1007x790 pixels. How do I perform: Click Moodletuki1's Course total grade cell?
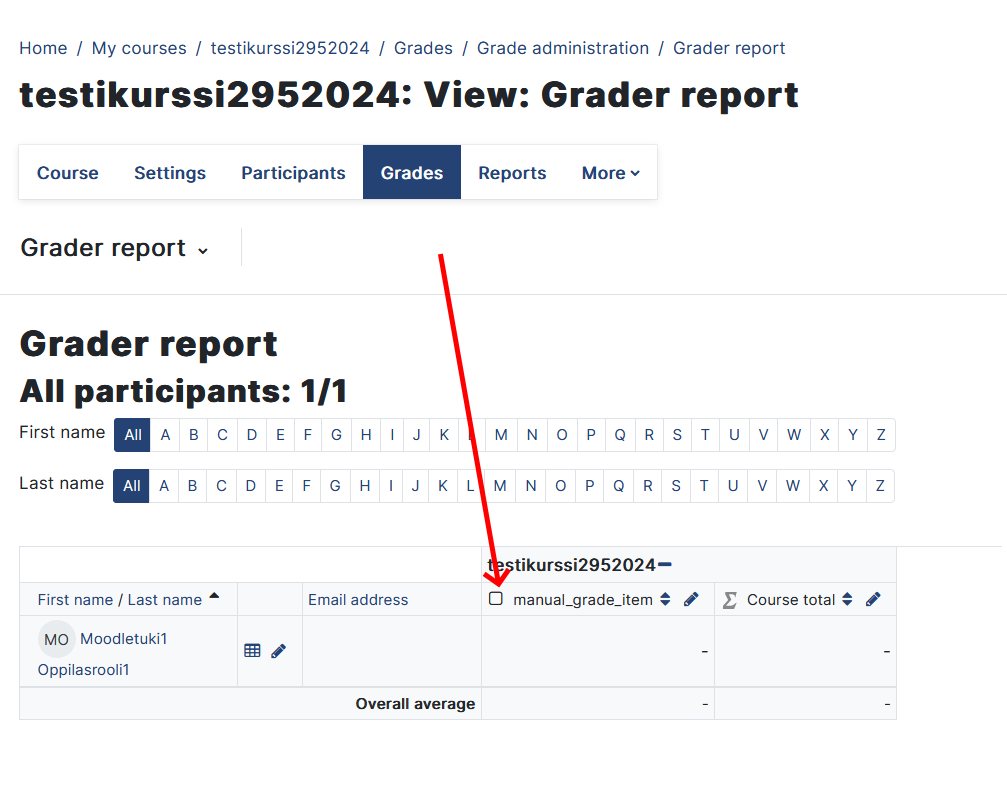(x=805, y=651)
